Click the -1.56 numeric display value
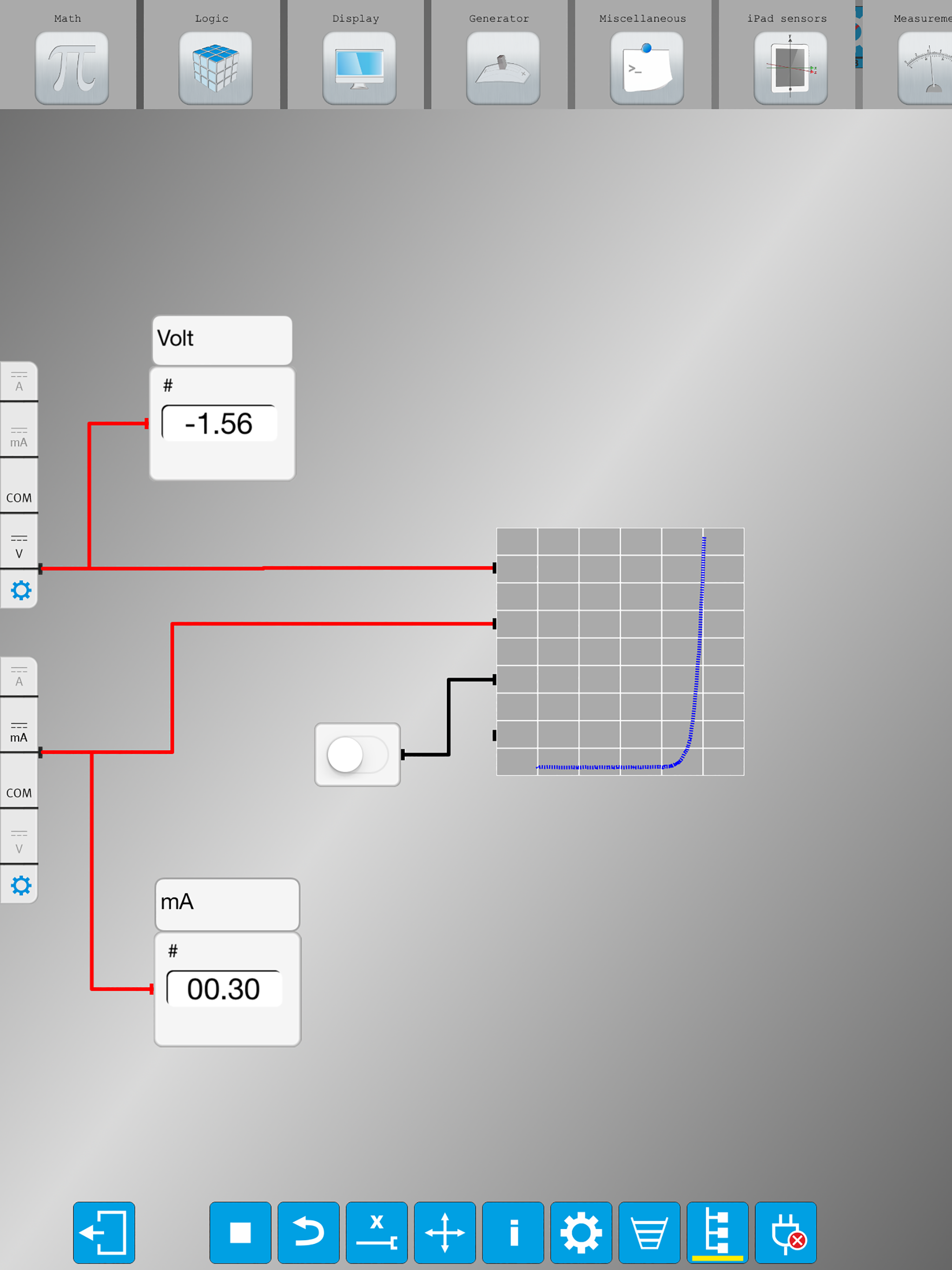Viewport: 952px width, 1270px height. pos(219,423)
